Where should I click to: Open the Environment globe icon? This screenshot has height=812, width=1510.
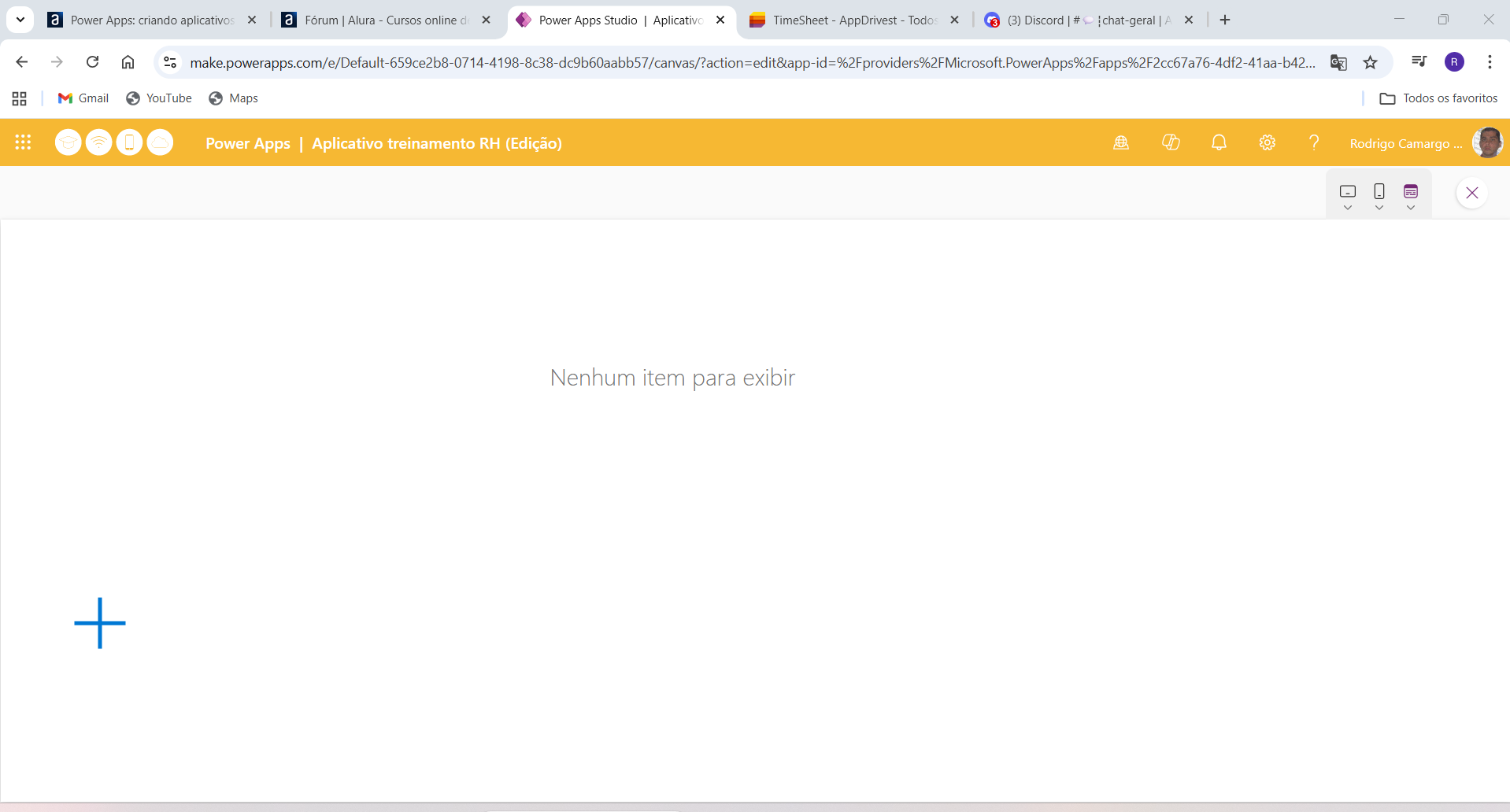(1121, 142)
